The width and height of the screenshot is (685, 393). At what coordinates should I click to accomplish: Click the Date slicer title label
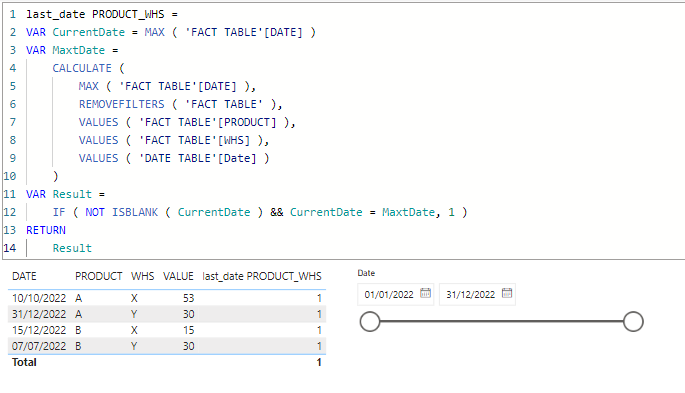[366, 273]
